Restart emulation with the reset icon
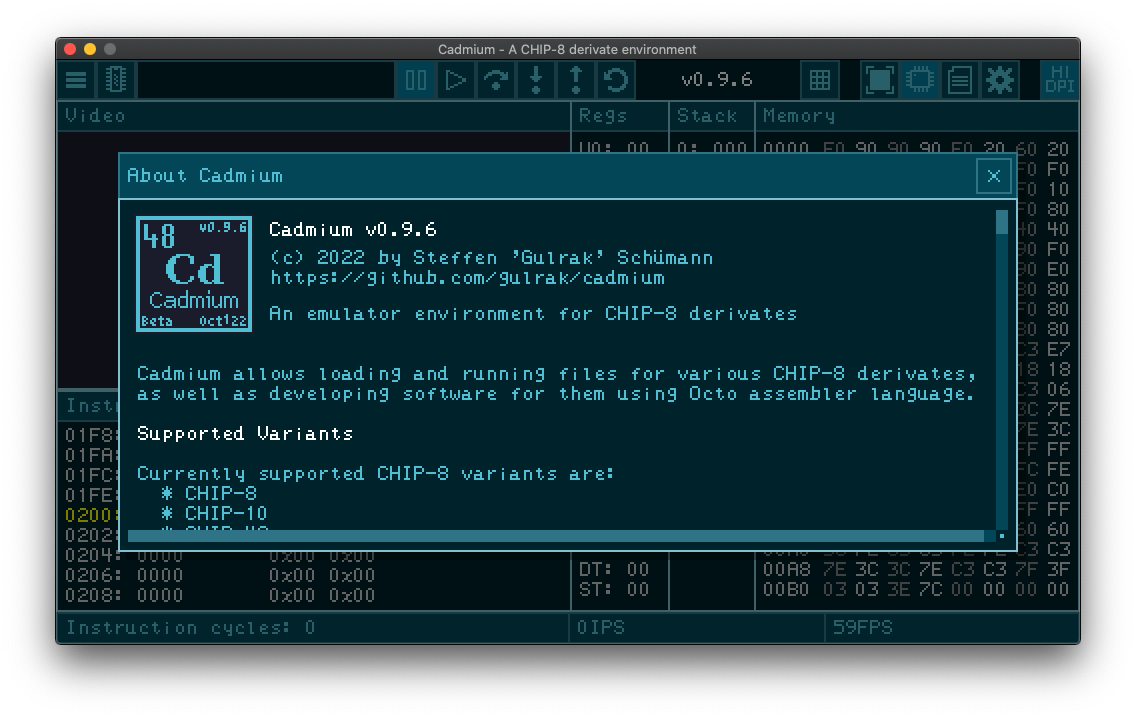The image size is (1136, 718). [616, 80]
